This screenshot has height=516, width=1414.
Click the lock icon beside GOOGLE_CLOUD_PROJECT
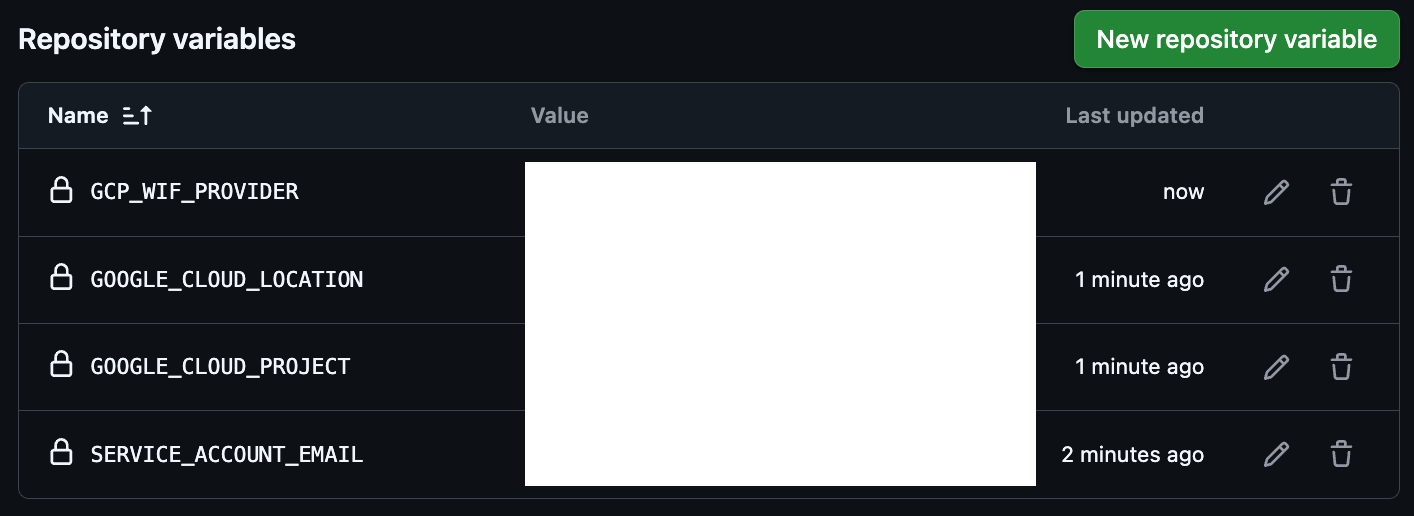[x=61, y=366]
